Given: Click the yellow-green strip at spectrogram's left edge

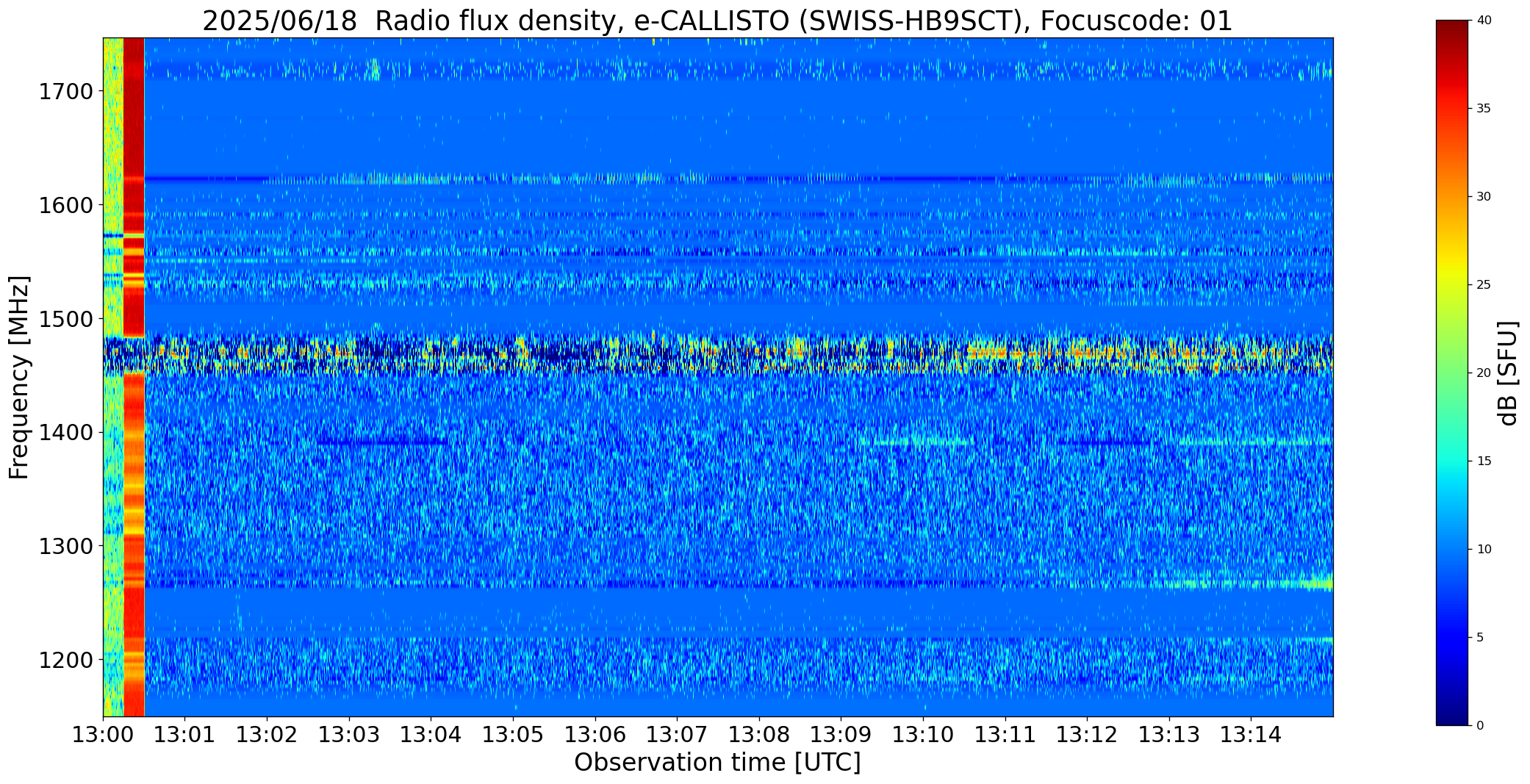Looking at the screenshot, I should 113,377.
